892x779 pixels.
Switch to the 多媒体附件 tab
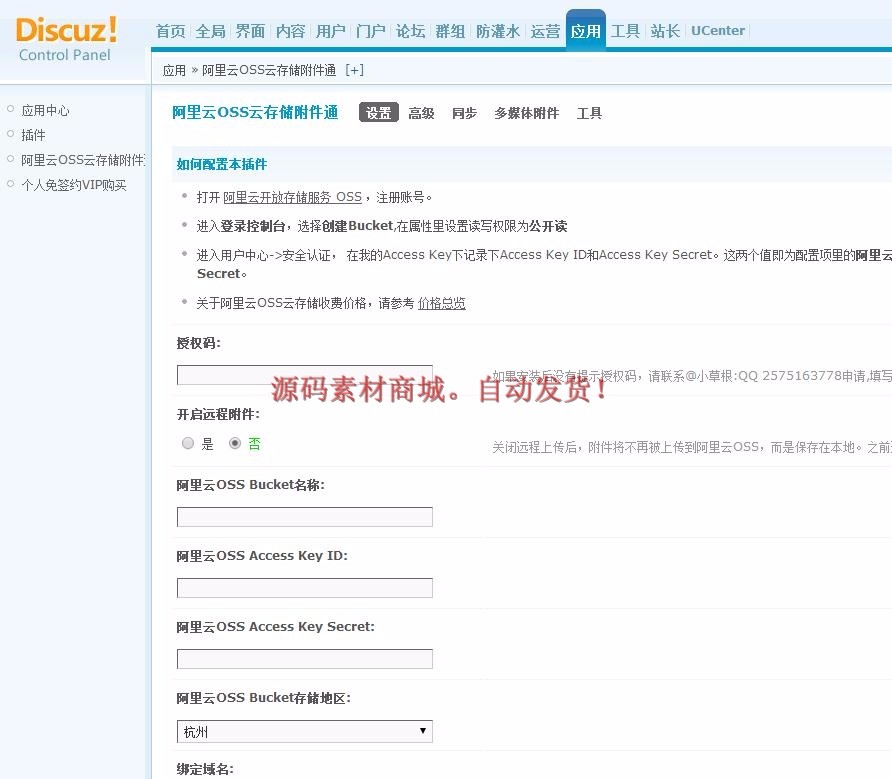(x=526, y=113)
